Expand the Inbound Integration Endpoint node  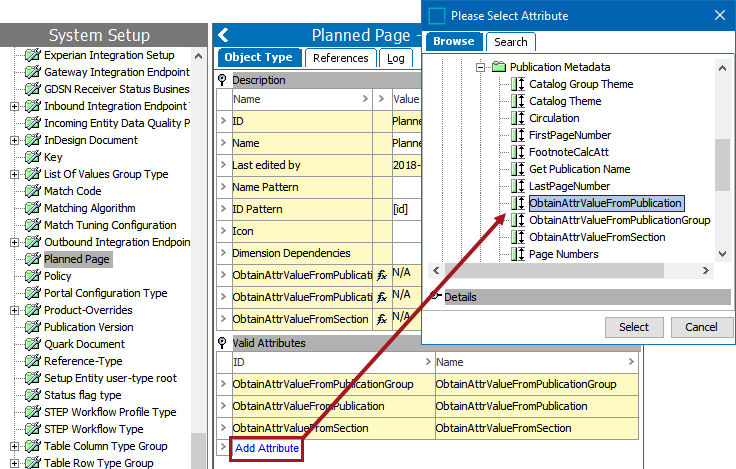tap(15, 106)
